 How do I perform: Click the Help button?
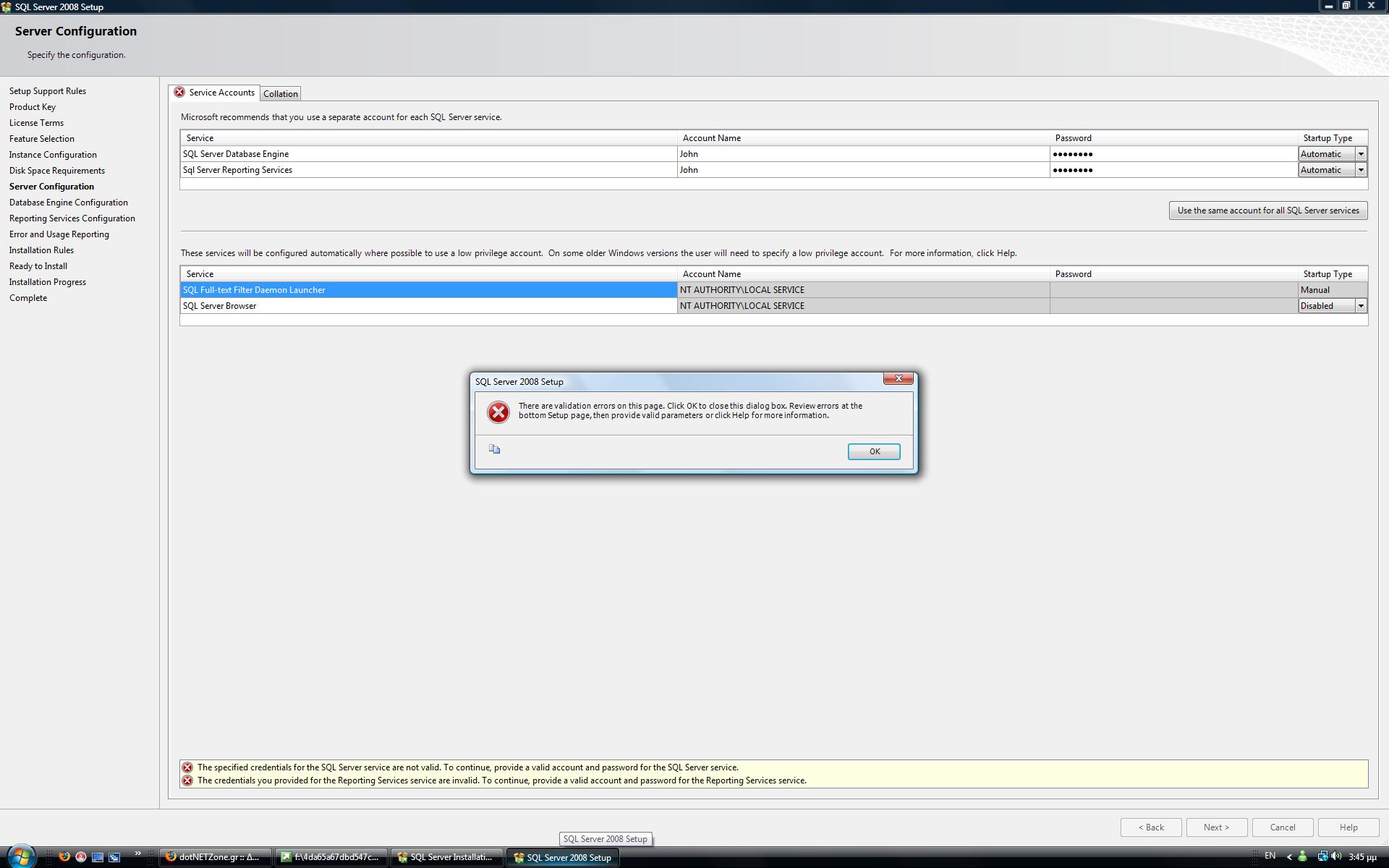tap(1348, 827)
